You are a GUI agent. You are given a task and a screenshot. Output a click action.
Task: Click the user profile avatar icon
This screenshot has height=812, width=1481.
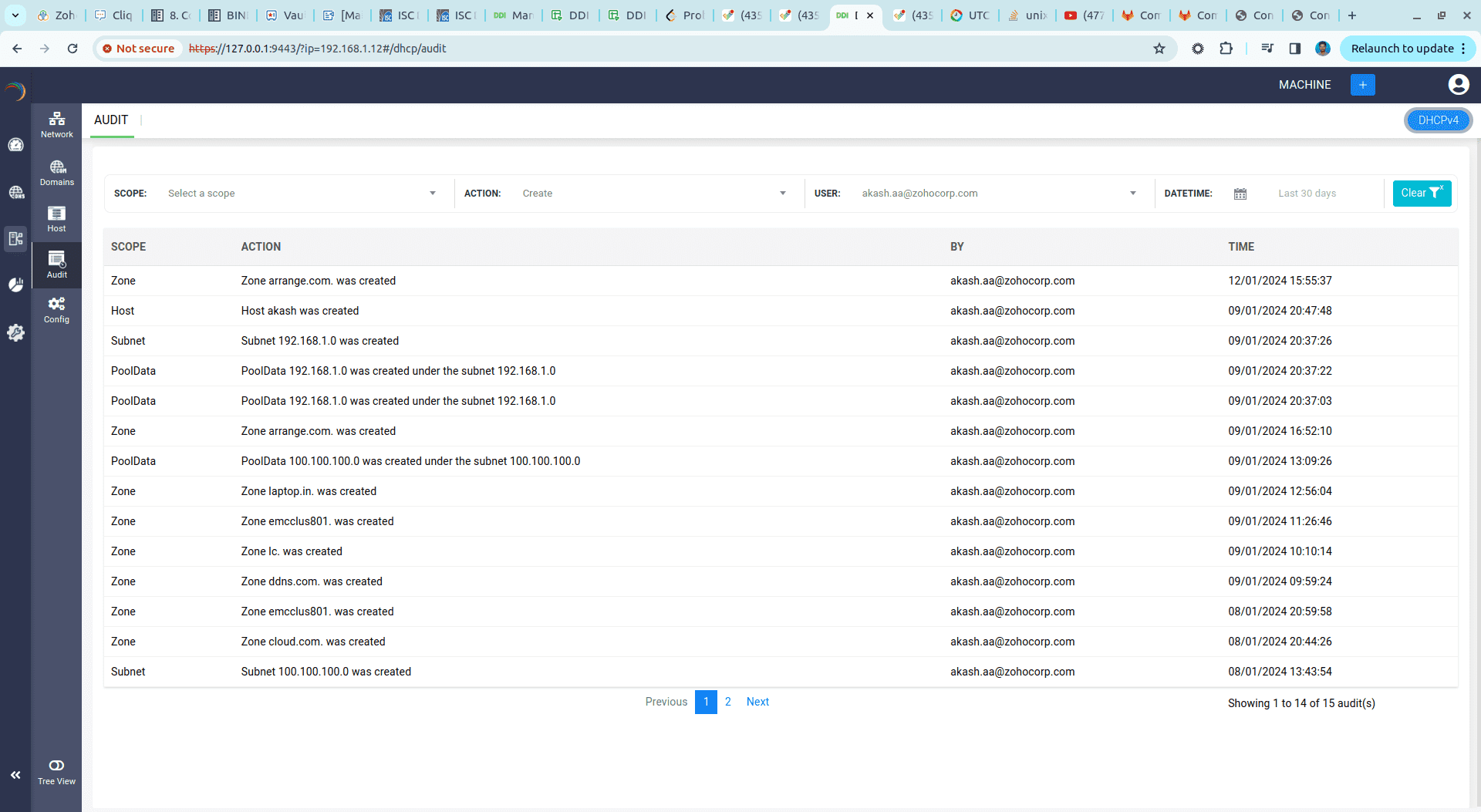pos(1458,85)
